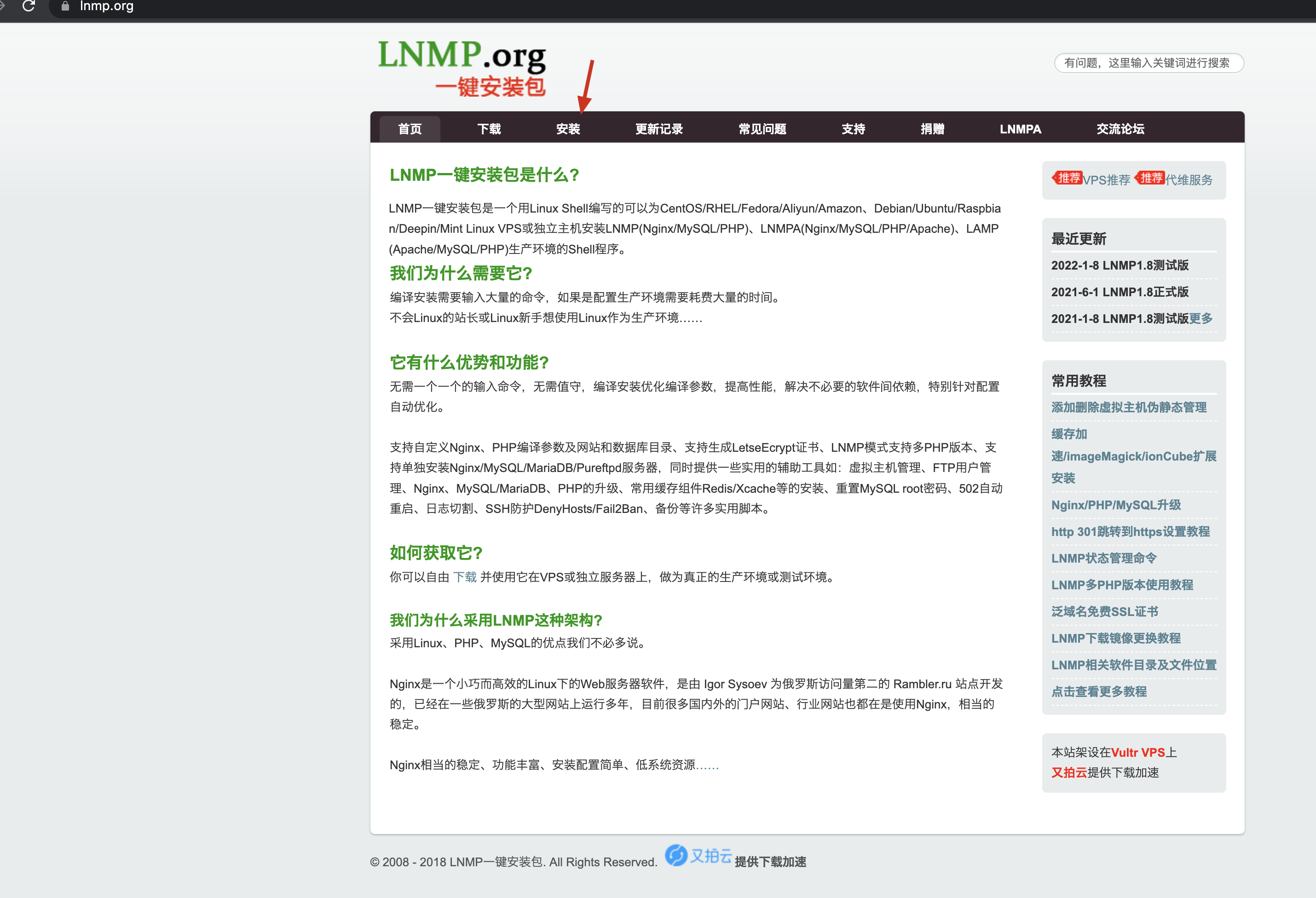Open Nginx/PHP/MySQL升级 tutorial
This screenshot has height=898, width=1316.
[x=1115, y=505]
